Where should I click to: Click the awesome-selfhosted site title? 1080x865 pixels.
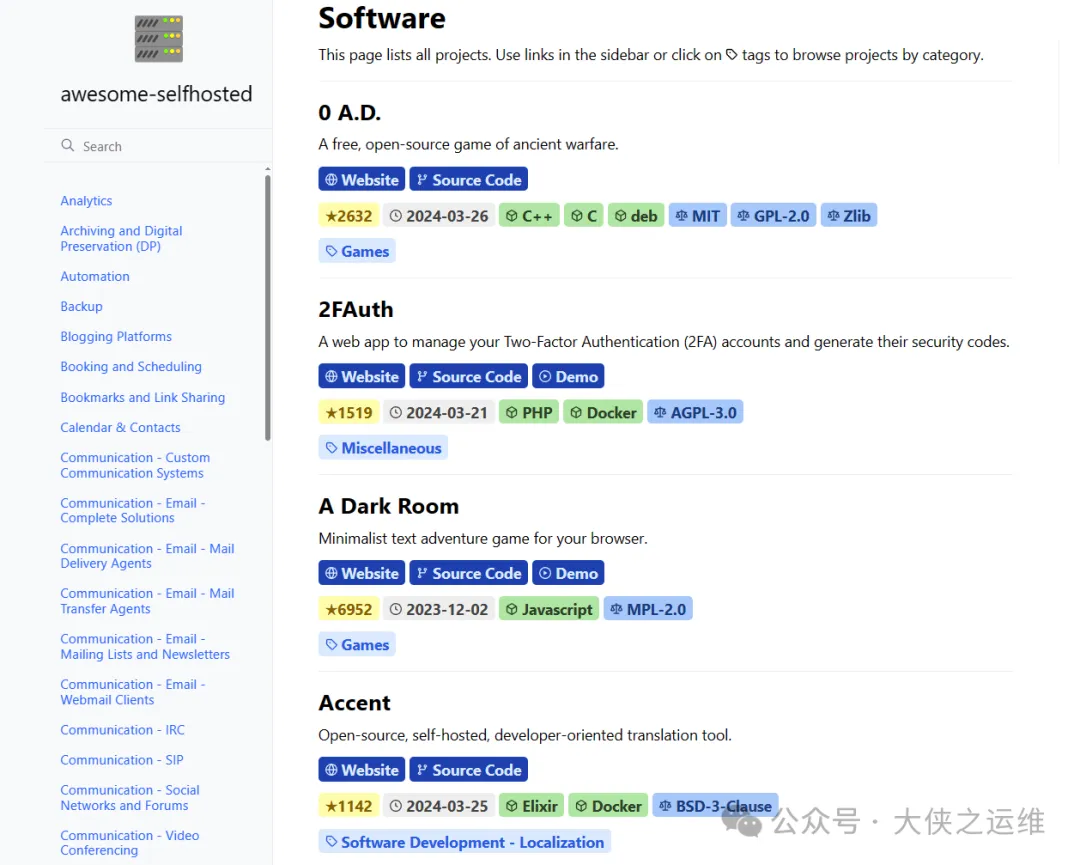(x=156, y=94)
